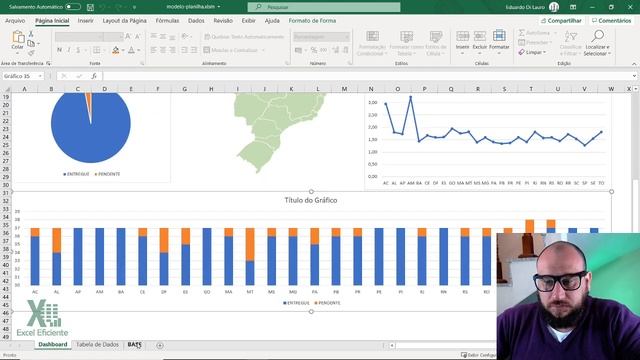Click the Align Right icon
The image size is (640, 360).
click(x=172, y=50)
